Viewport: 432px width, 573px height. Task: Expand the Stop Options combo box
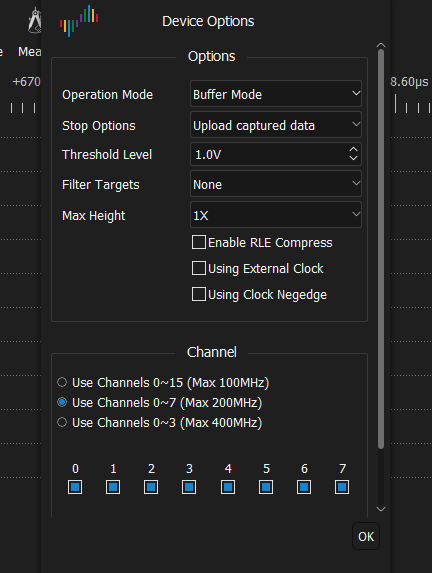click(276, 125)
